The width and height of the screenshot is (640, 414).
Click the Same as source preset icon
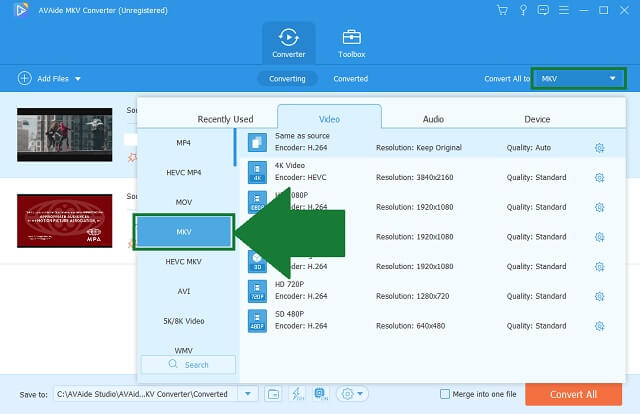click(x=257, y=142)
